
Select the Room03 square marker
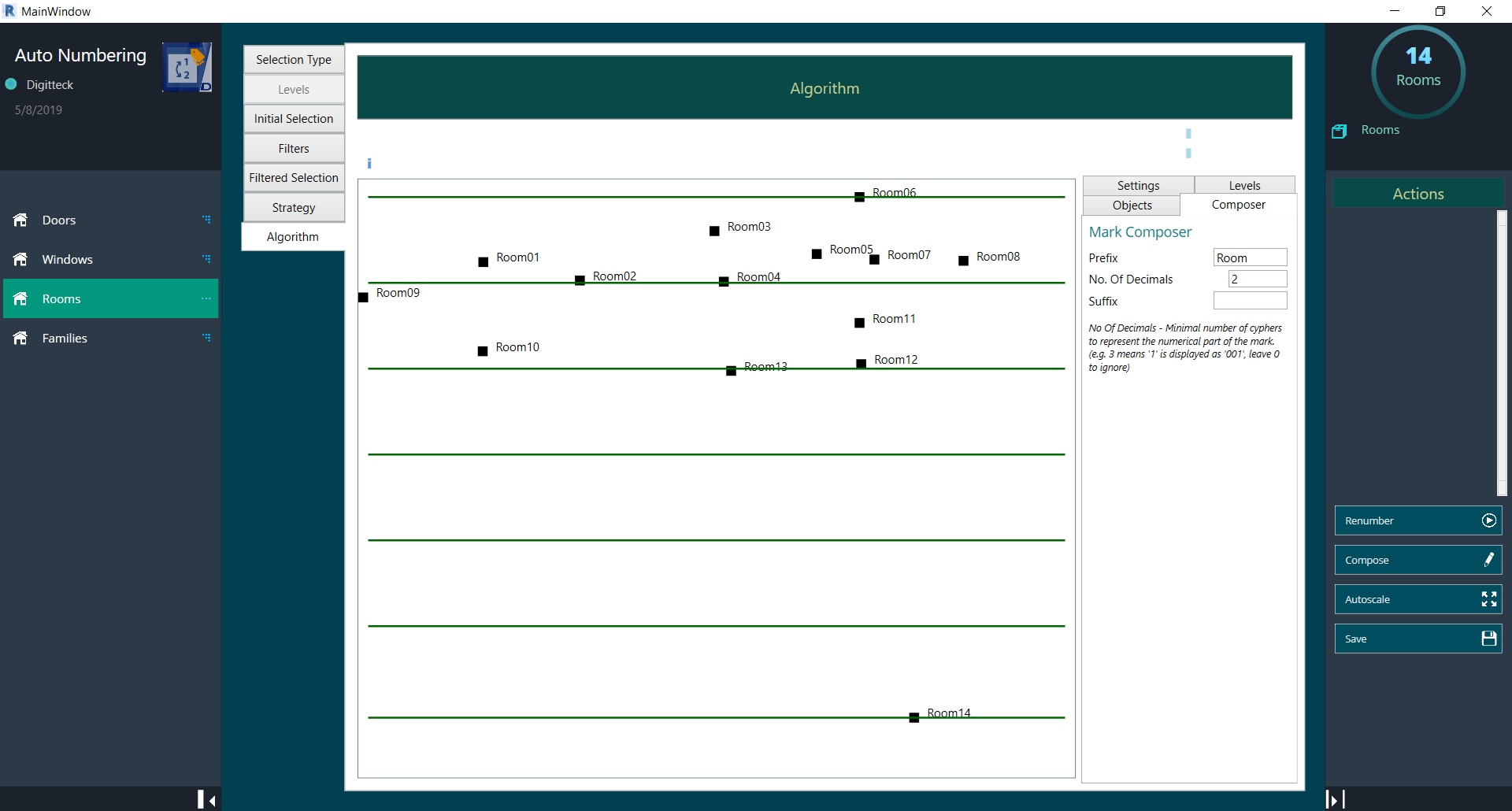coord(714,231)
